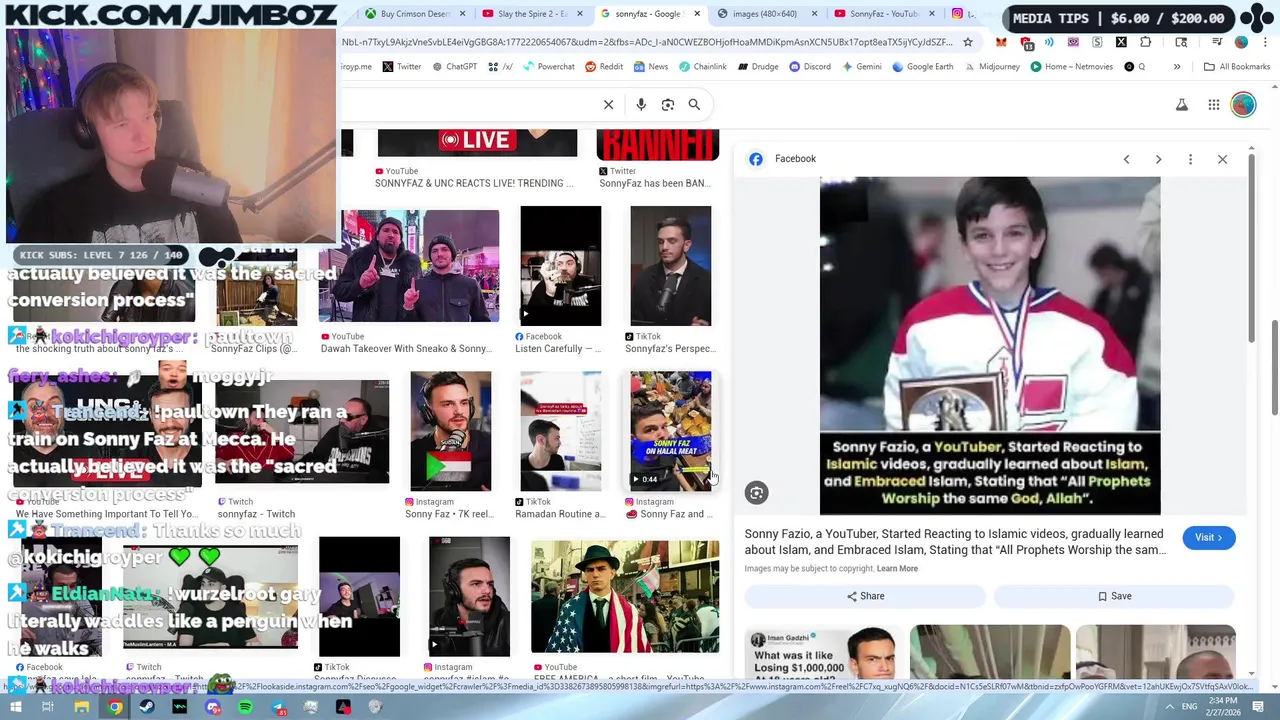This screenshot has width=1280, height=720.
Task: Open the Sonny Faz 7K reel thumbnail
Action: [x=450, y=431]
